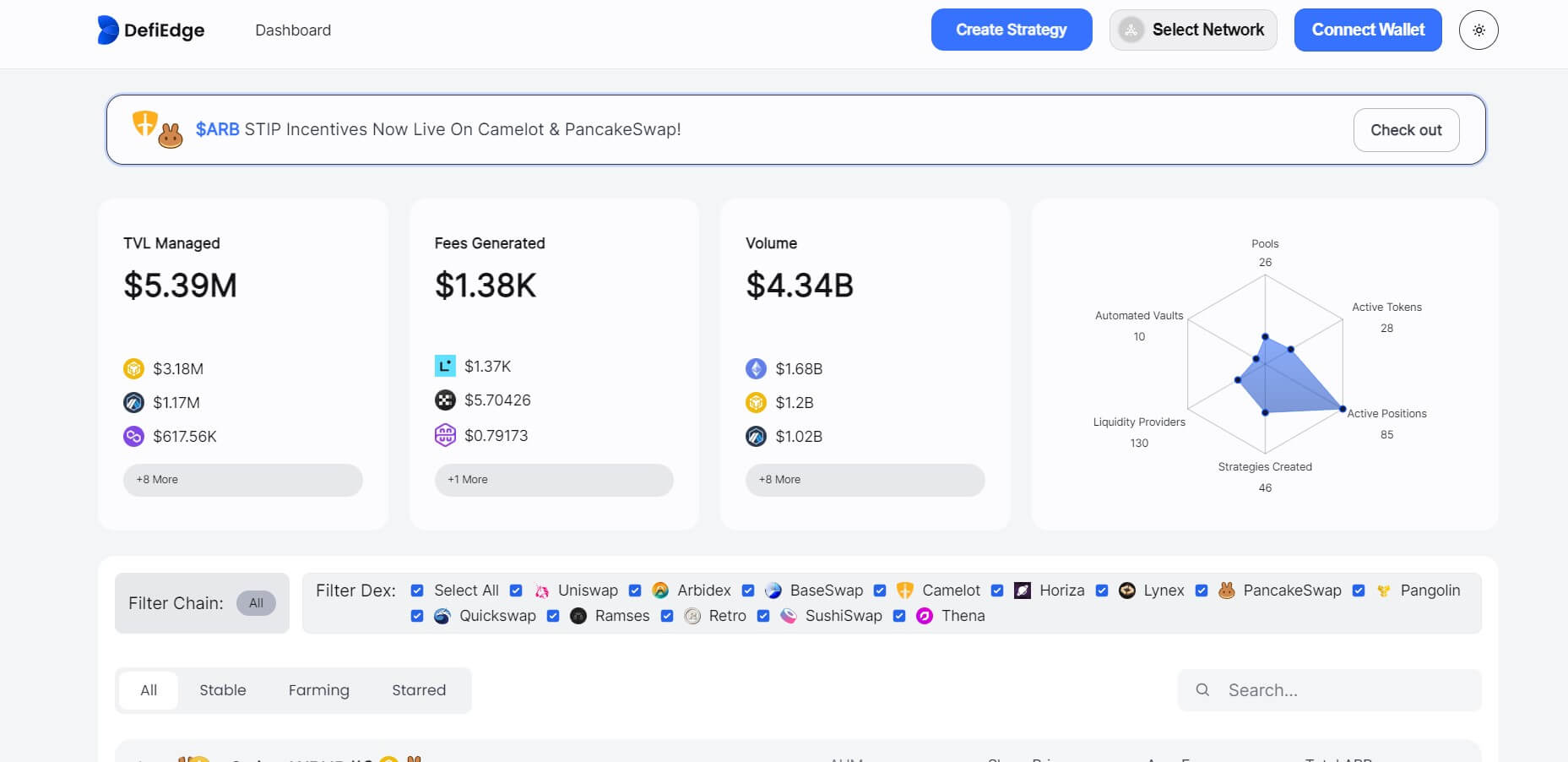This screenshot has height=762, width=1568.
Task: Click the Retro logo icon
Action: pos(692,616)
